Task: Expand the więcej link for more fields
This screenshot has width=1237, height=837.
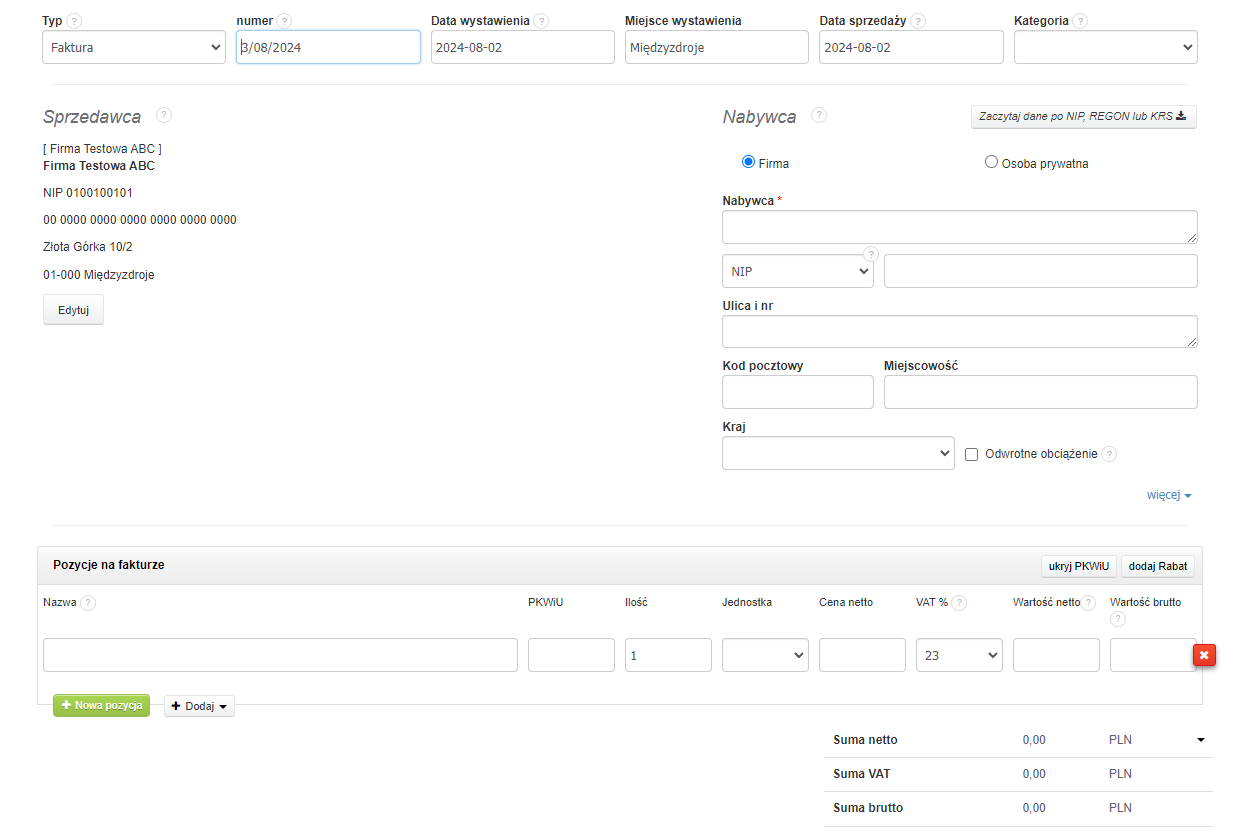Action: pyautogui.click(x=1169, y=495)
